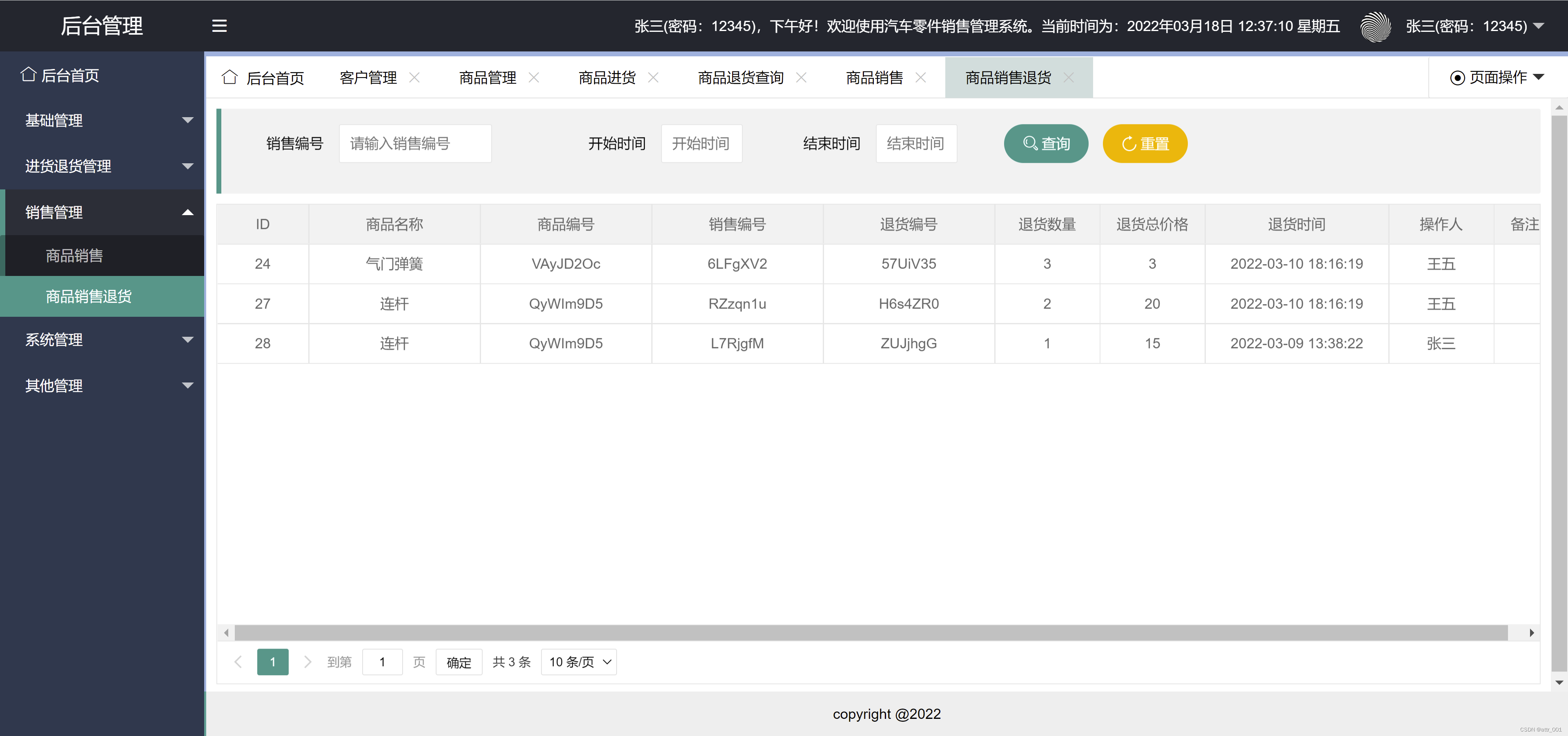Collapse the 销售管理 sidebar menu
This screenshot has width=1568, height=736.
(x=102, y=212)
